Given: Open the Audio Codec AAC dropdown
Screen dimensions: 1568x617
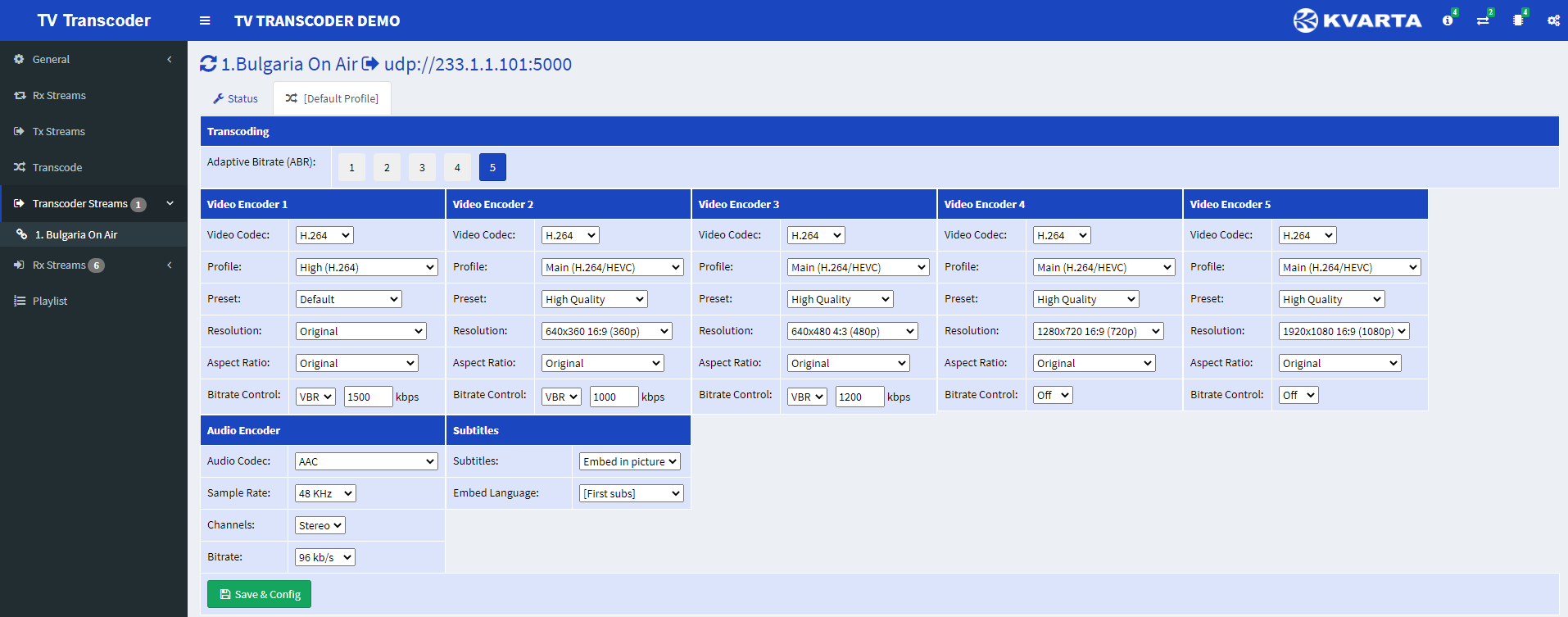Looking at the screenshot, I should coord(366,461).
